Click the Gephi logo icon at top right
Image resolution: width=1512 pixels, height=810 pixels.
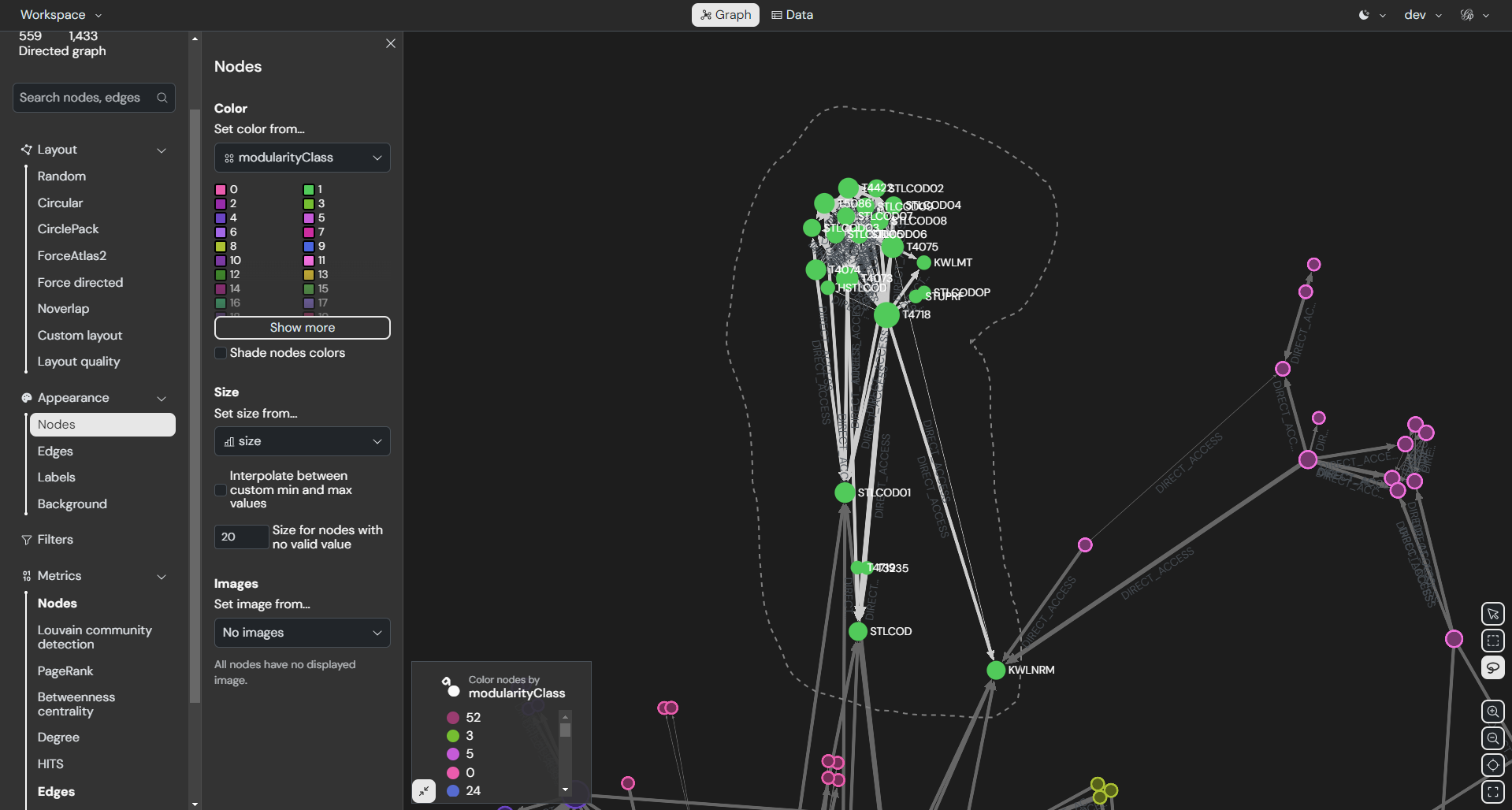pos(1467,15)
